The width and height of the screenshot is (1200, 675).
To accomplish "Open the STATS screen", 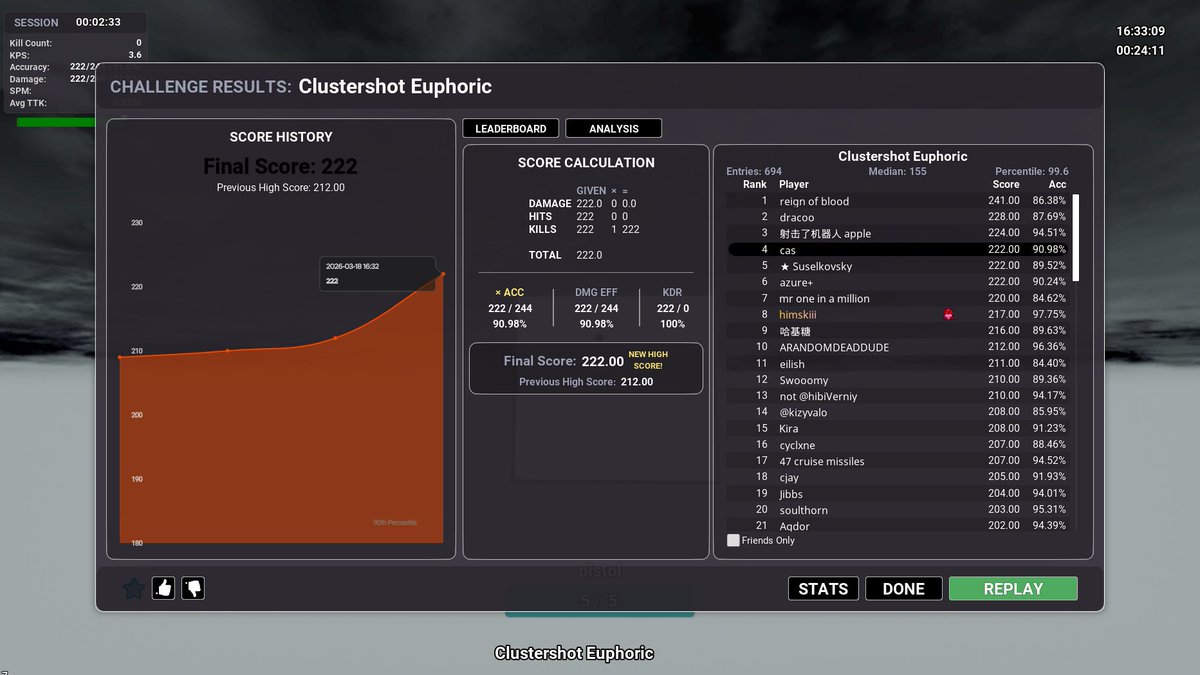I will 823,589.
